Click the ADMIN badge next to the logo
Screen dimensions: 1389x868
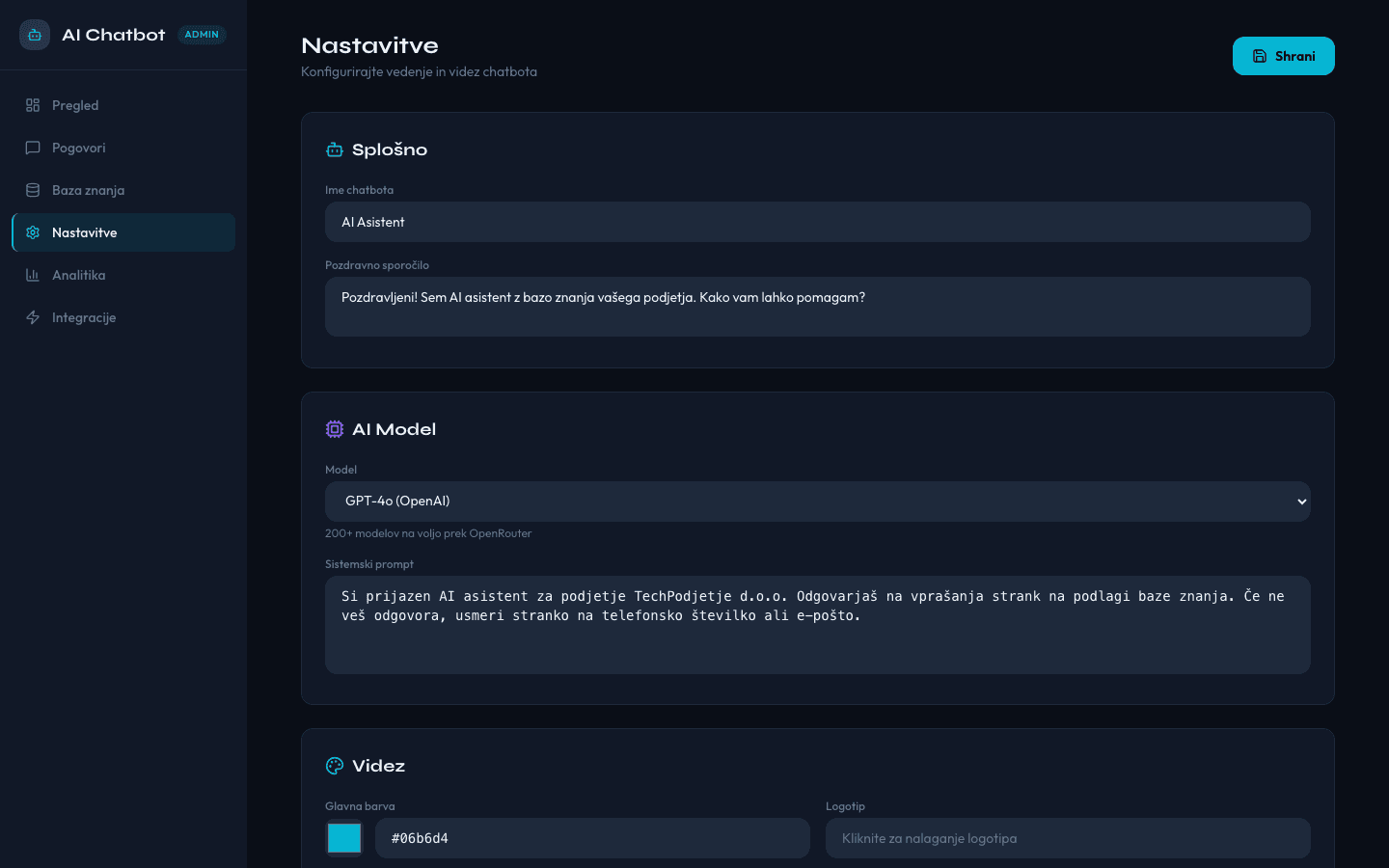202,35
